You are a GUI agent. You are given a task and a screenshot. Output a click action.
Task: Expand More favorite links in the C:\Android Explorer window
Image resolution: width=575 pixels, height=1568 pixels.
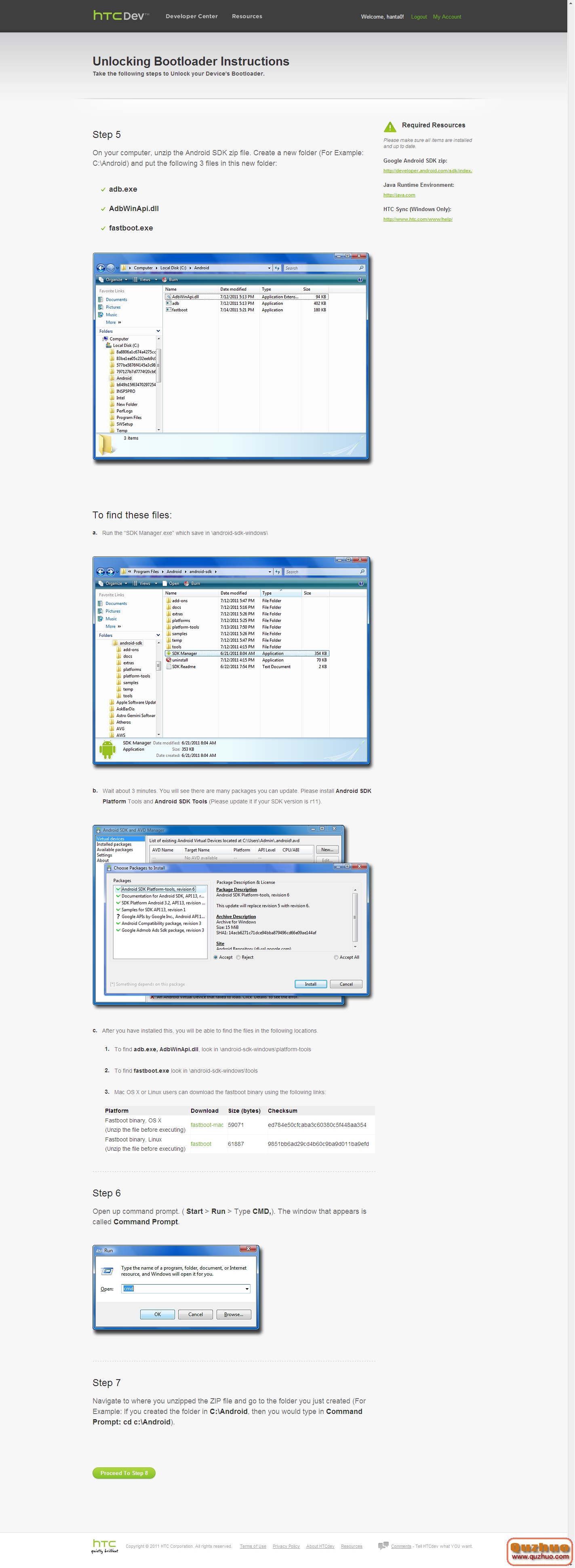click(113, 322)
